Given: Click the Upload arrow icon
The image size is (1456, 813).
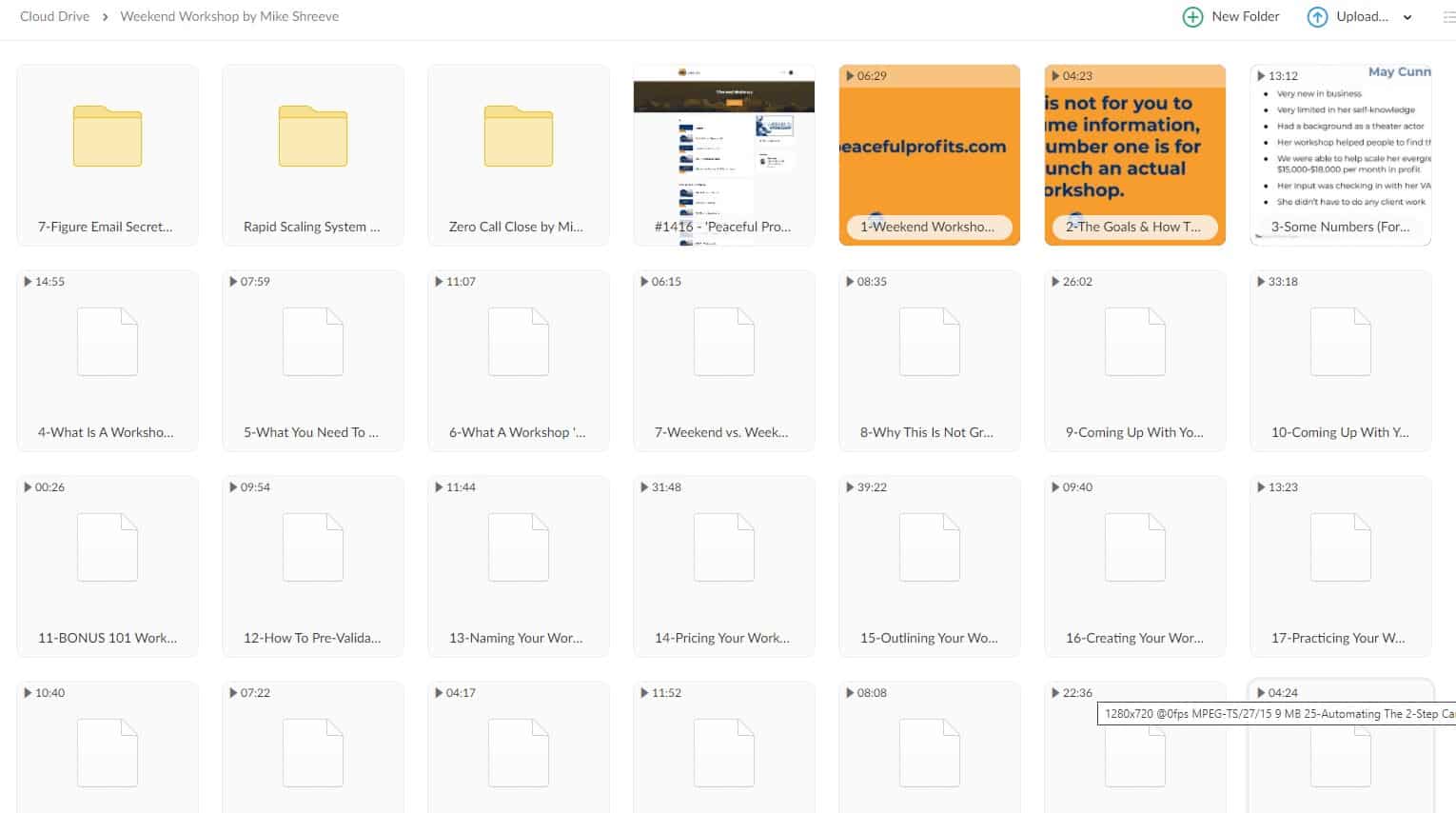Looking at the screenshot, I should 1318,16.
